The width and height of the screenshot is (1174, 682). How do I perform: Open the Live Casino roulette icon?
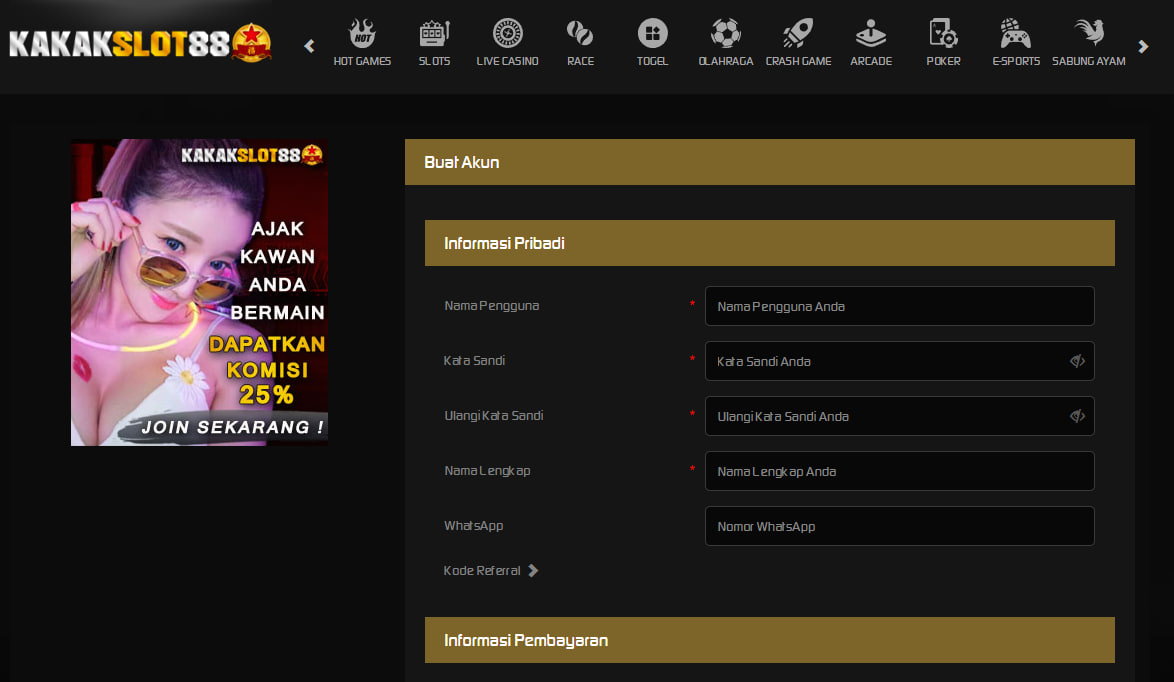click(508, 33)
